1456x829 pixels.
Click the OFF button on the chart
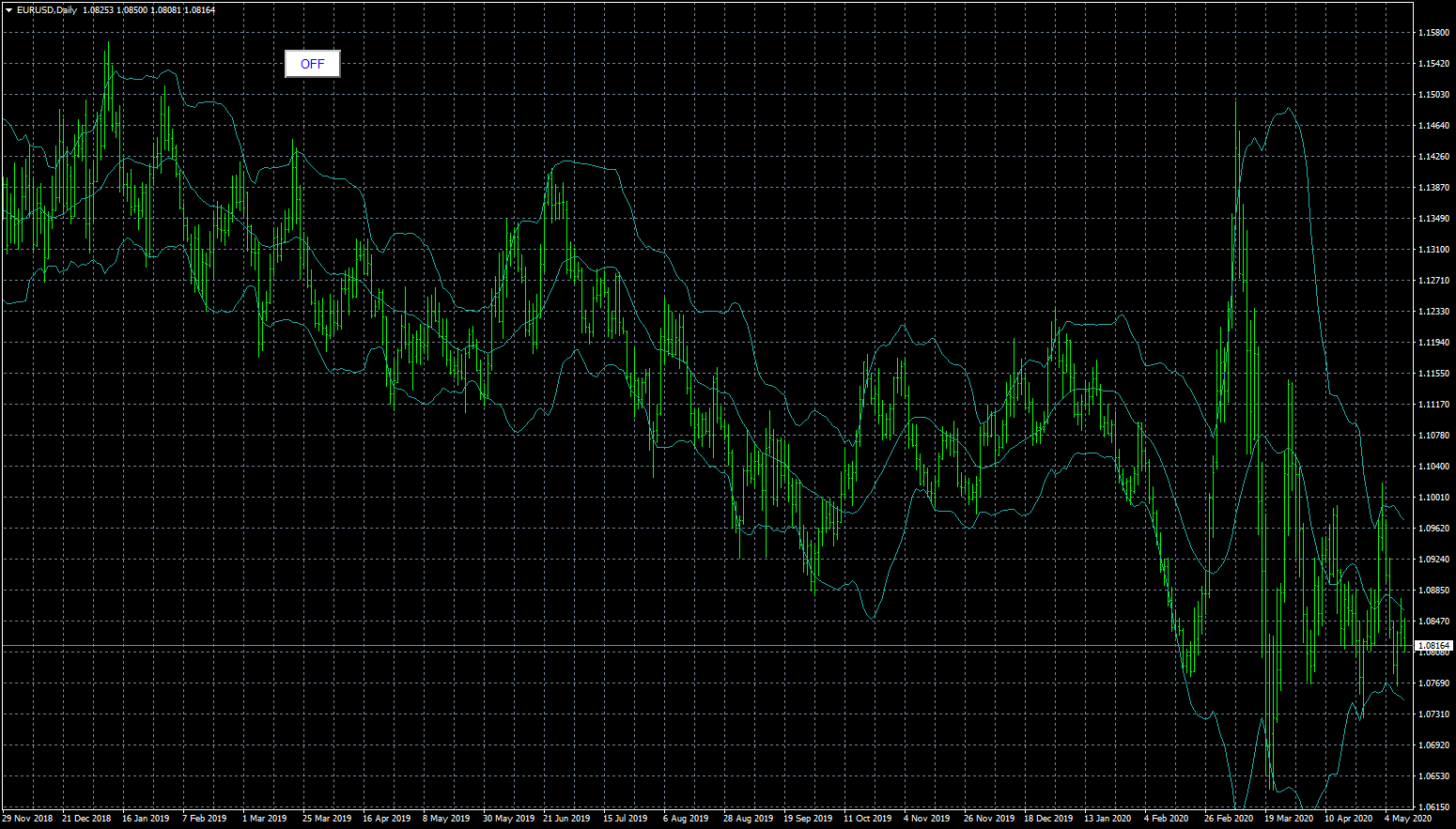click(x=312, y=64)
